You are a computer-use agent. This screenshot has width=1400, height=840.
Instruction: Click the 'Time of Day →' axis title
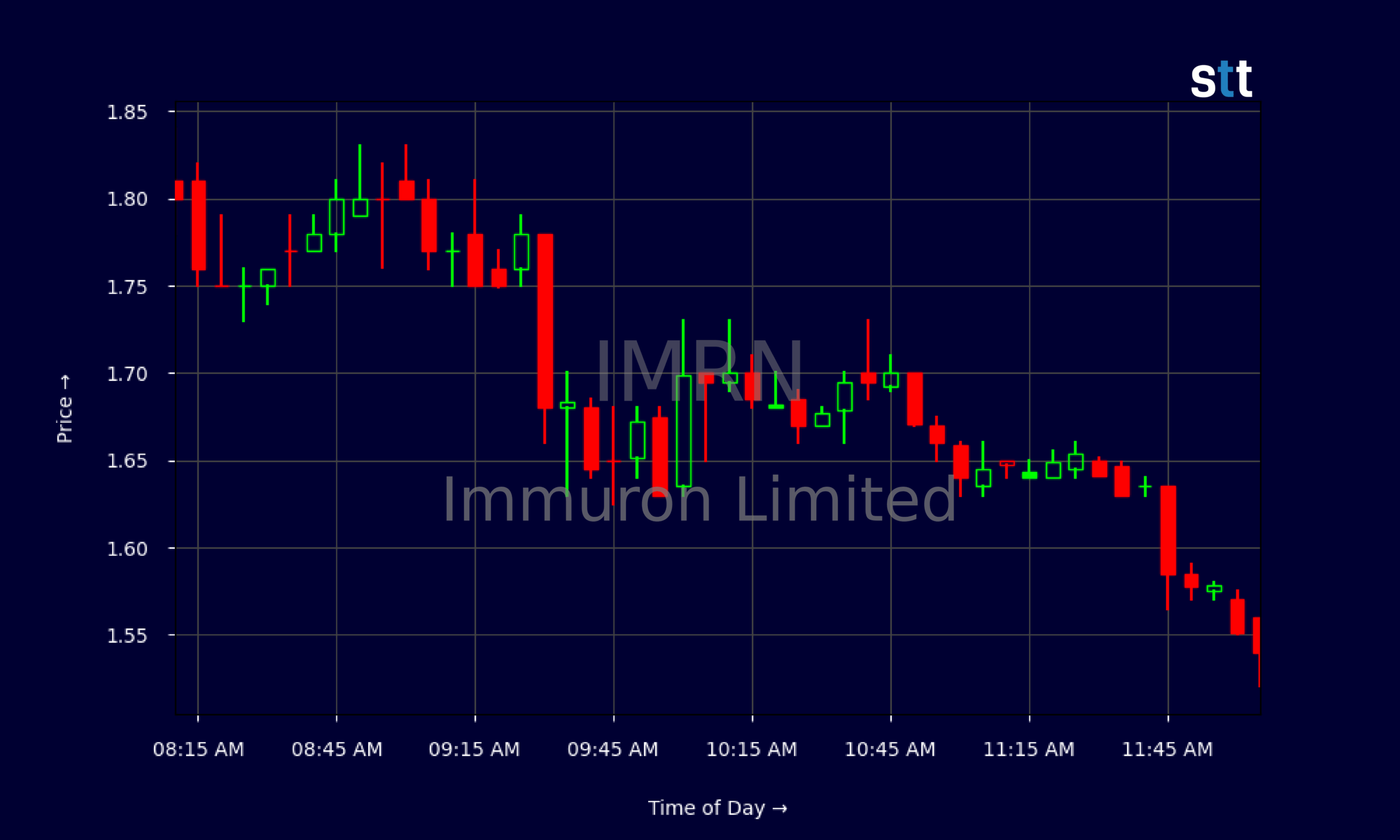point(717,808)
